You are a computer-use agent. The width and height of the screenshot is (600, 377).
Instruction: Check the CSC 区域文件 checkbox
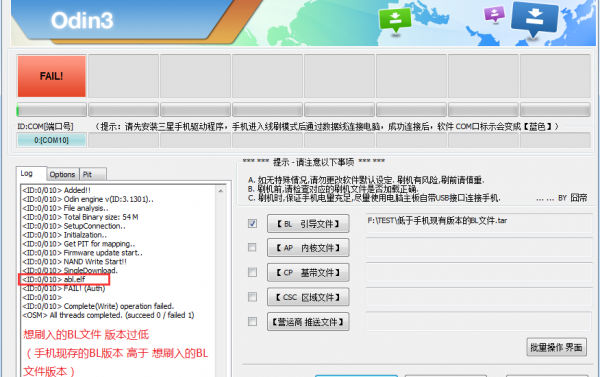tap(252, 297)
